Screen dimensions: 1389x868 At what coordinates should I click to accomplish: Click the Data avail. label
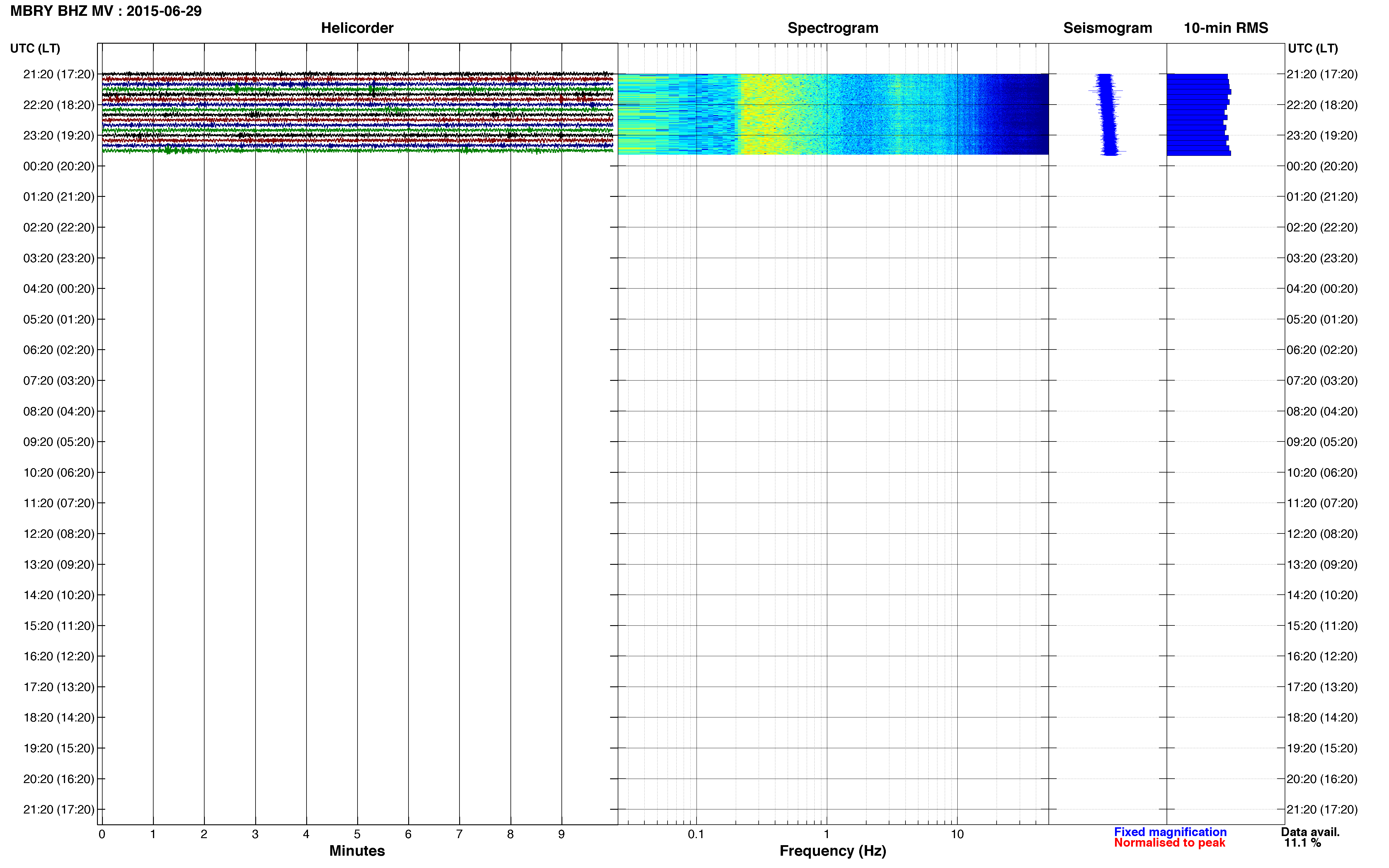(1310, 832)
